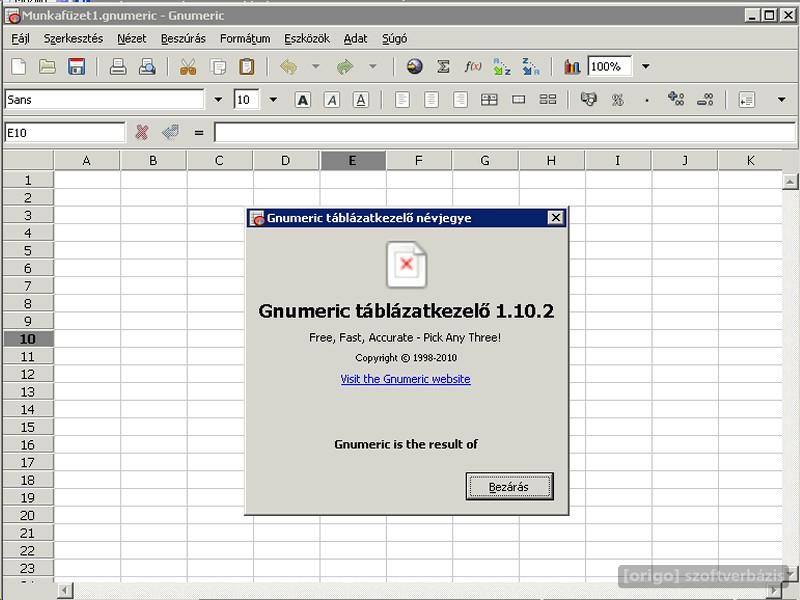Cancel cell entry with the red X
Image resolution: width=800 pixels, height=600 pixels.
pos(142,133)
